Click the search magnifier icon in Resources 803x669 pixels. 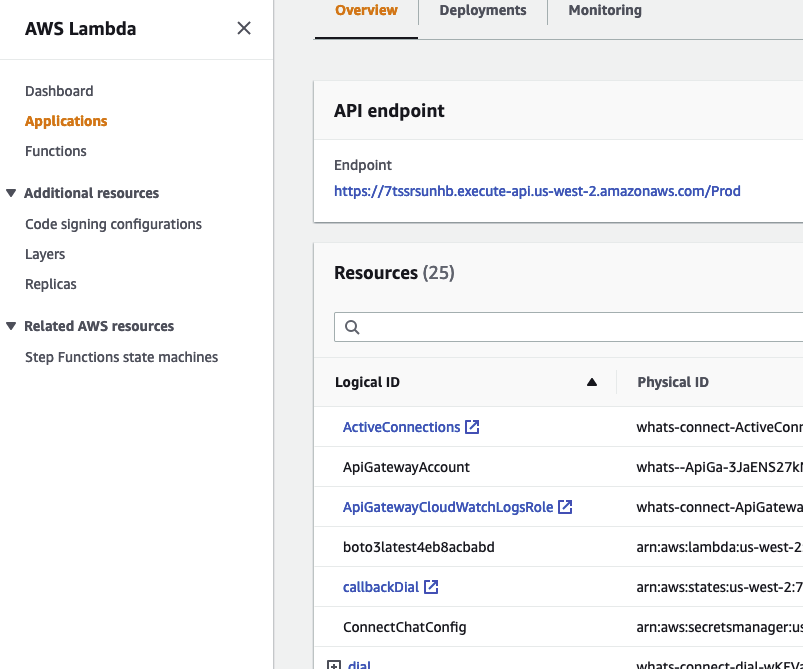[x=352, y=327]
